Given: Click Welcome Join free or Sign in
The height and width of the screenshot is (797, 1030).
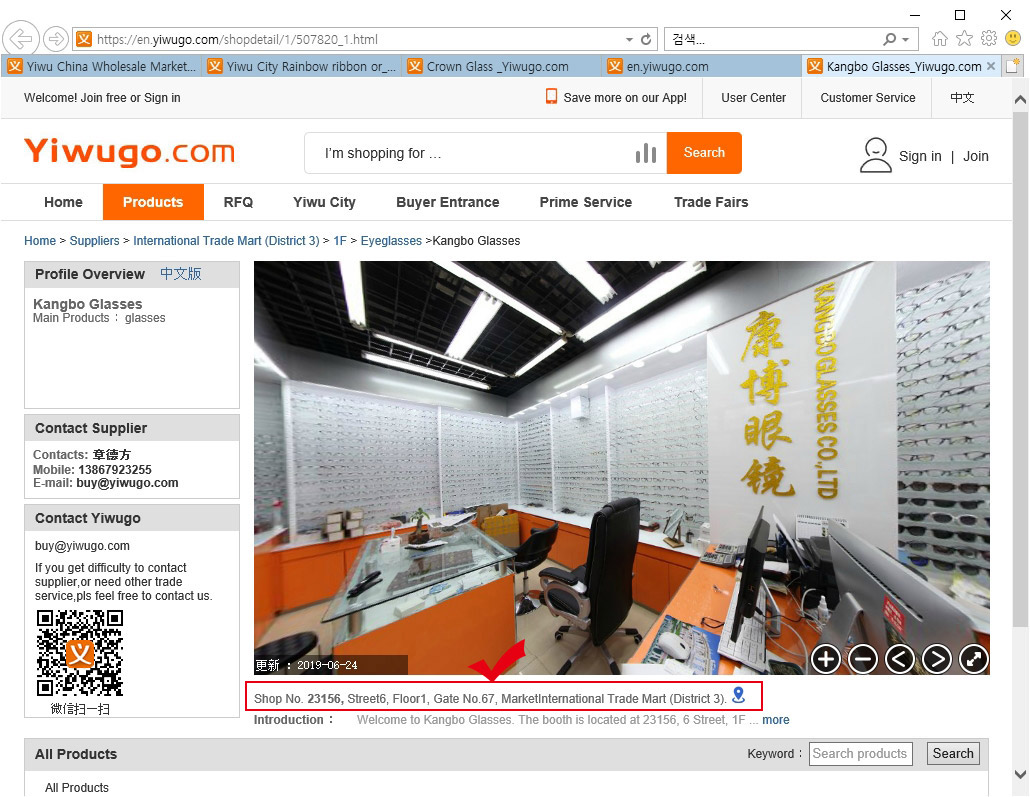Looking at the screenshot, I should [102, 98].
